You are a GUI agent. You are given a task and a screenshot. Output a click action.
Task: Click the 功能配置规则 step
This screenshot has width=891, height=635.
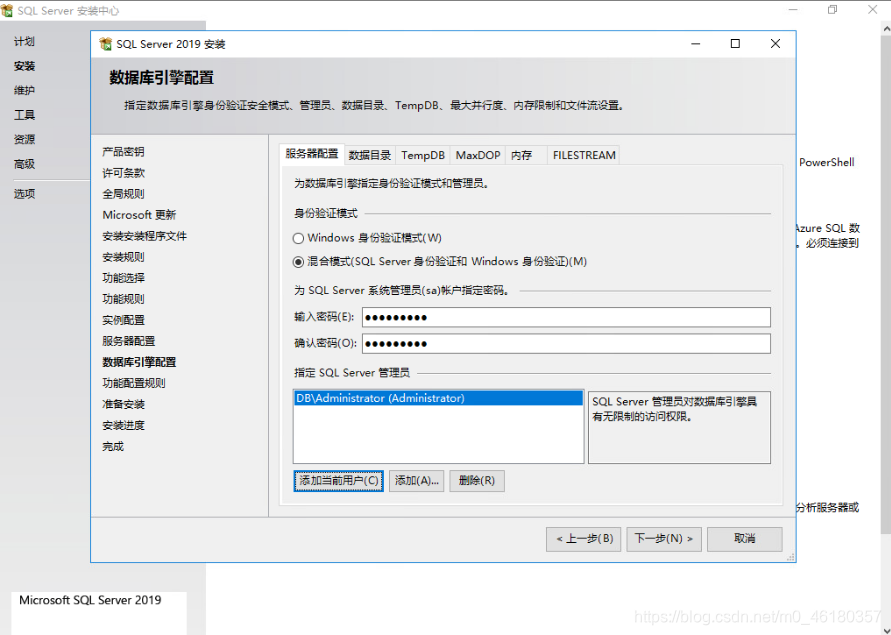pyautogui.click(x=134, y=383)
